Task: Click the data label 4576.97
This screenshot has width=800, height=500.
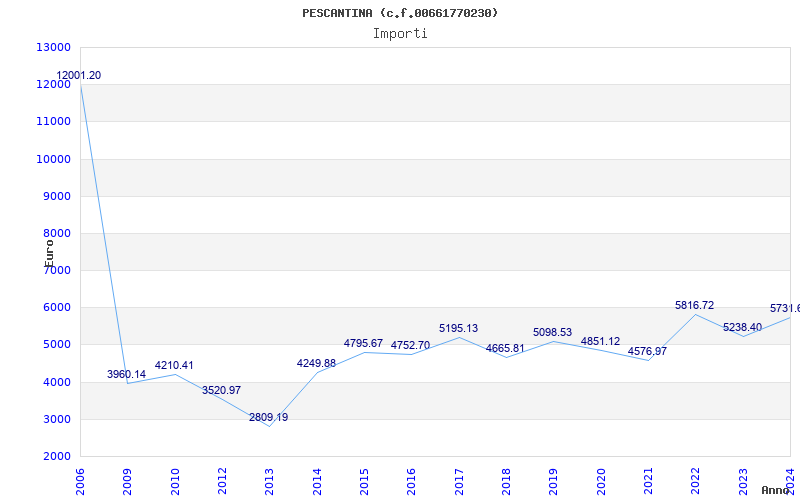Action: coord(647,352)
